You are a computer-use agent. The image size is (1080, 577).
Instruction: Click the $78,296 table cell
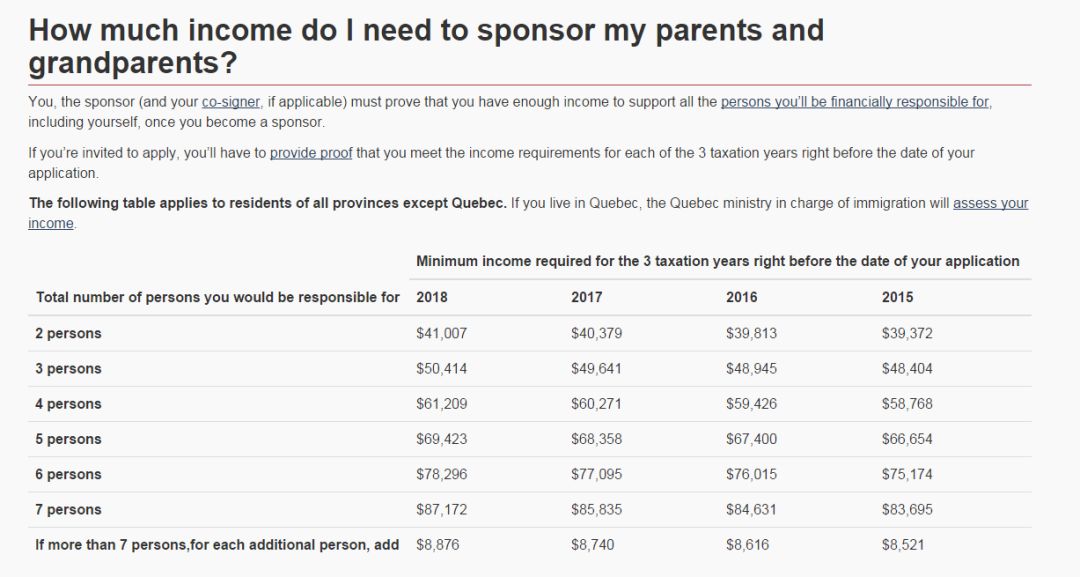441,474
